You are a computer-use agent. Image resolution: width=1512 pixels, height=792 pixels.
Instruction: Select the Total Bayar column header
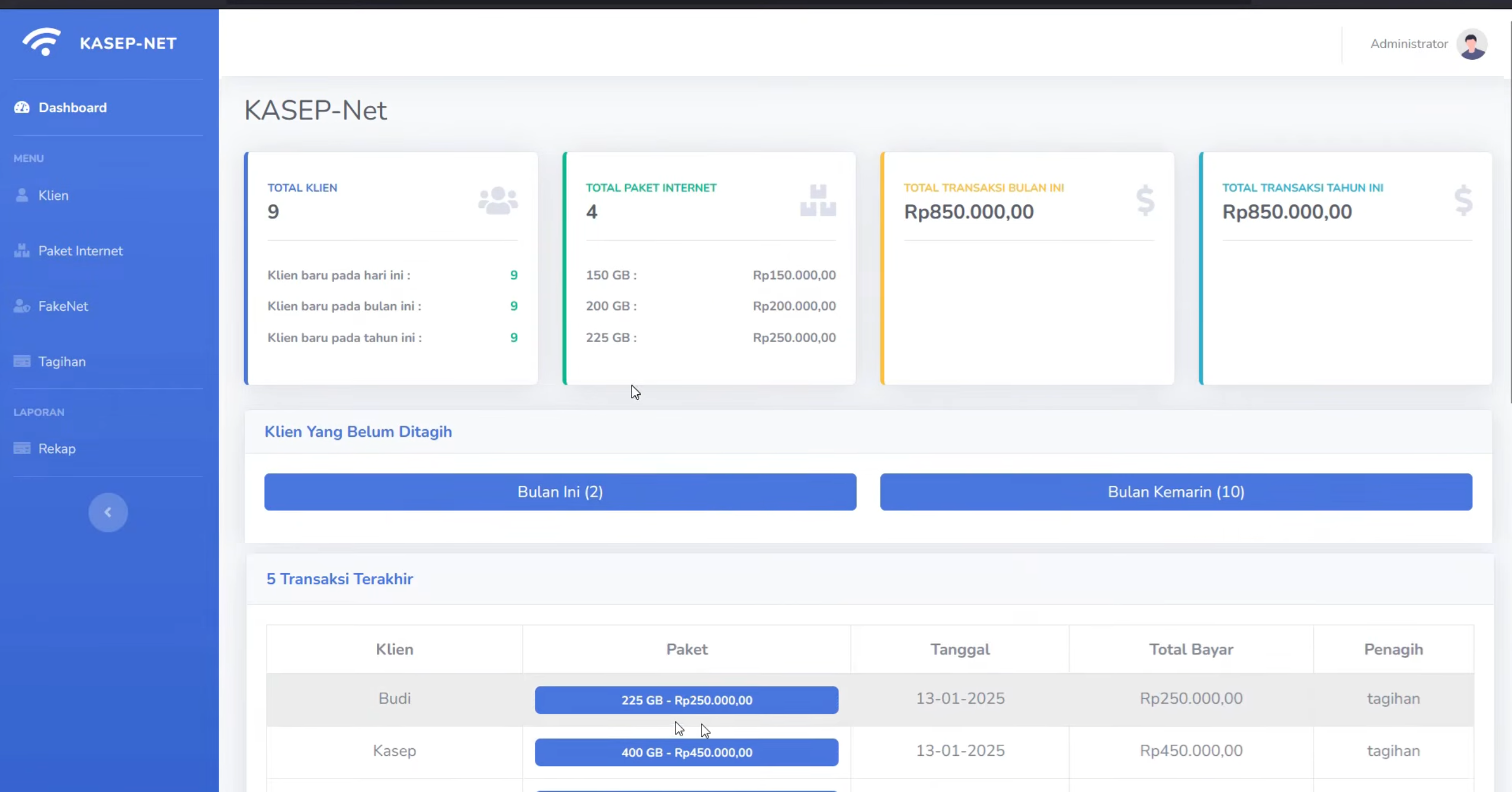click(x=1191, y=649)
